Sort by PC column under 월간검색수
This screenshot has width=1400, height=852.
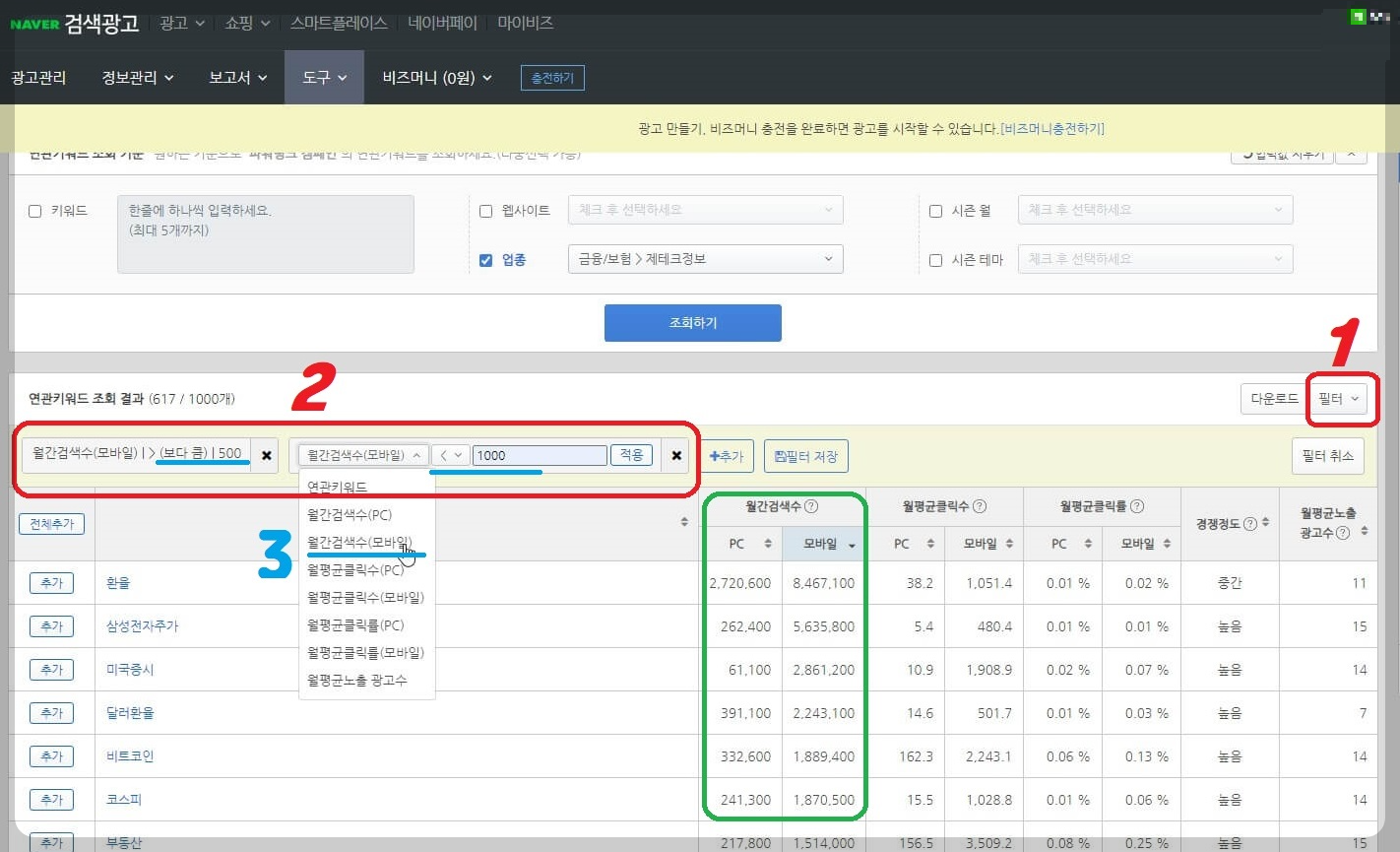click(768, 544)
